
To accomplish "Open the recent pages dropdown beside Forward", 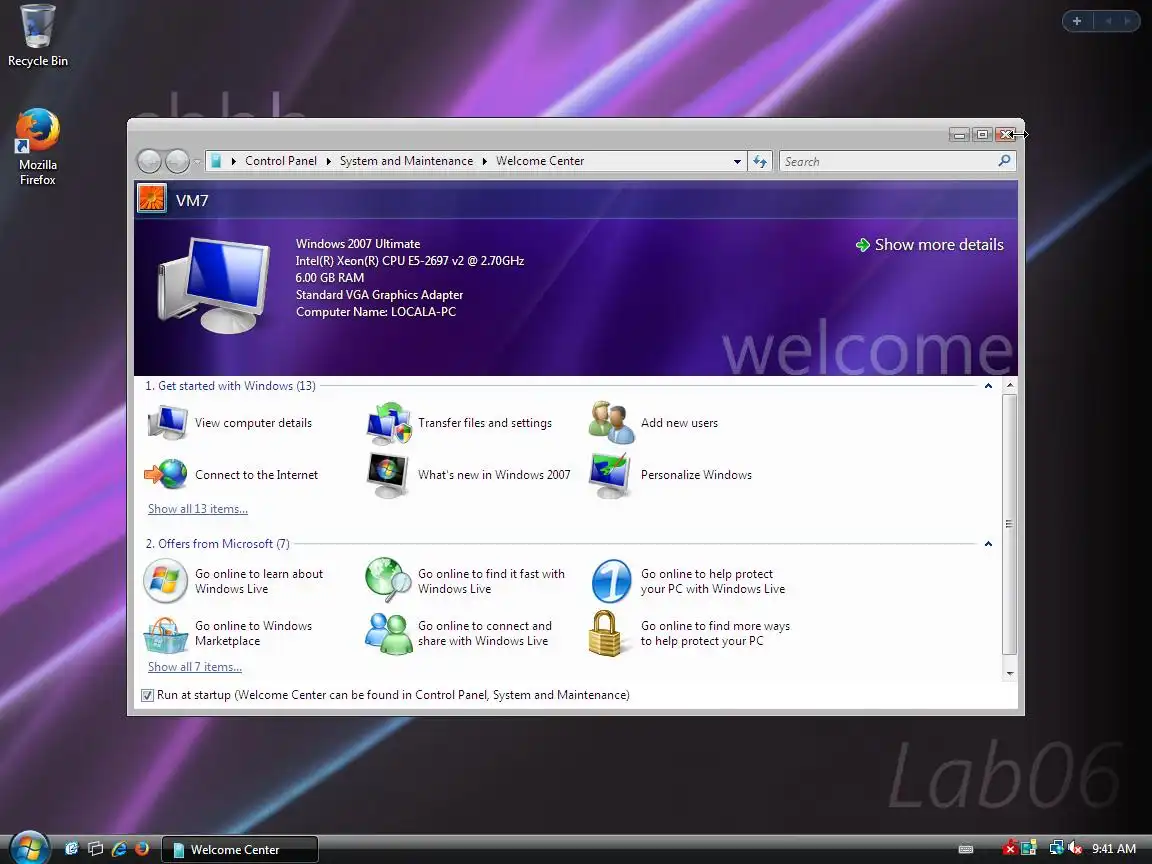I will pyautogui.click(x=197, y=162).
